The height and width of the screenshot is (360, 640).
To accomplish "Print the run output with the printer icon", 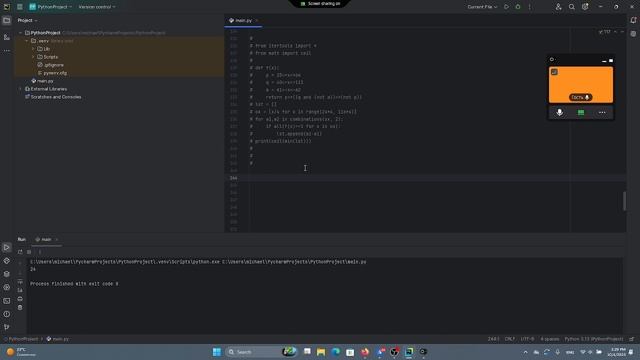I will click(x=20, y=299).
